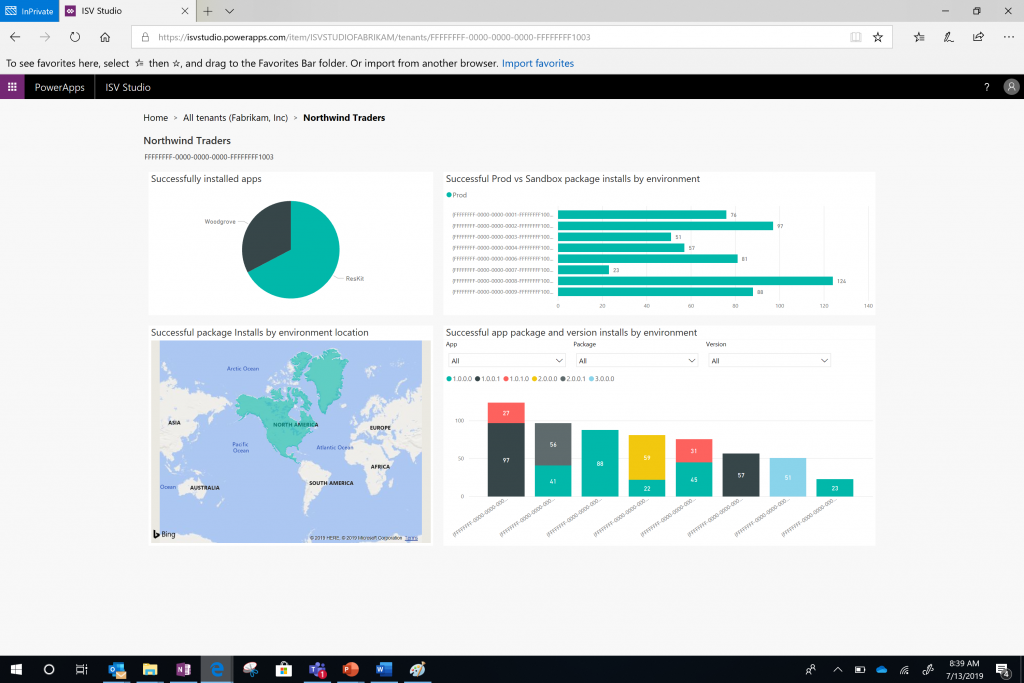This screenshot has height=683, width=1024.
Task: Click the teal column labeled 88
Action: pos(600,463)
